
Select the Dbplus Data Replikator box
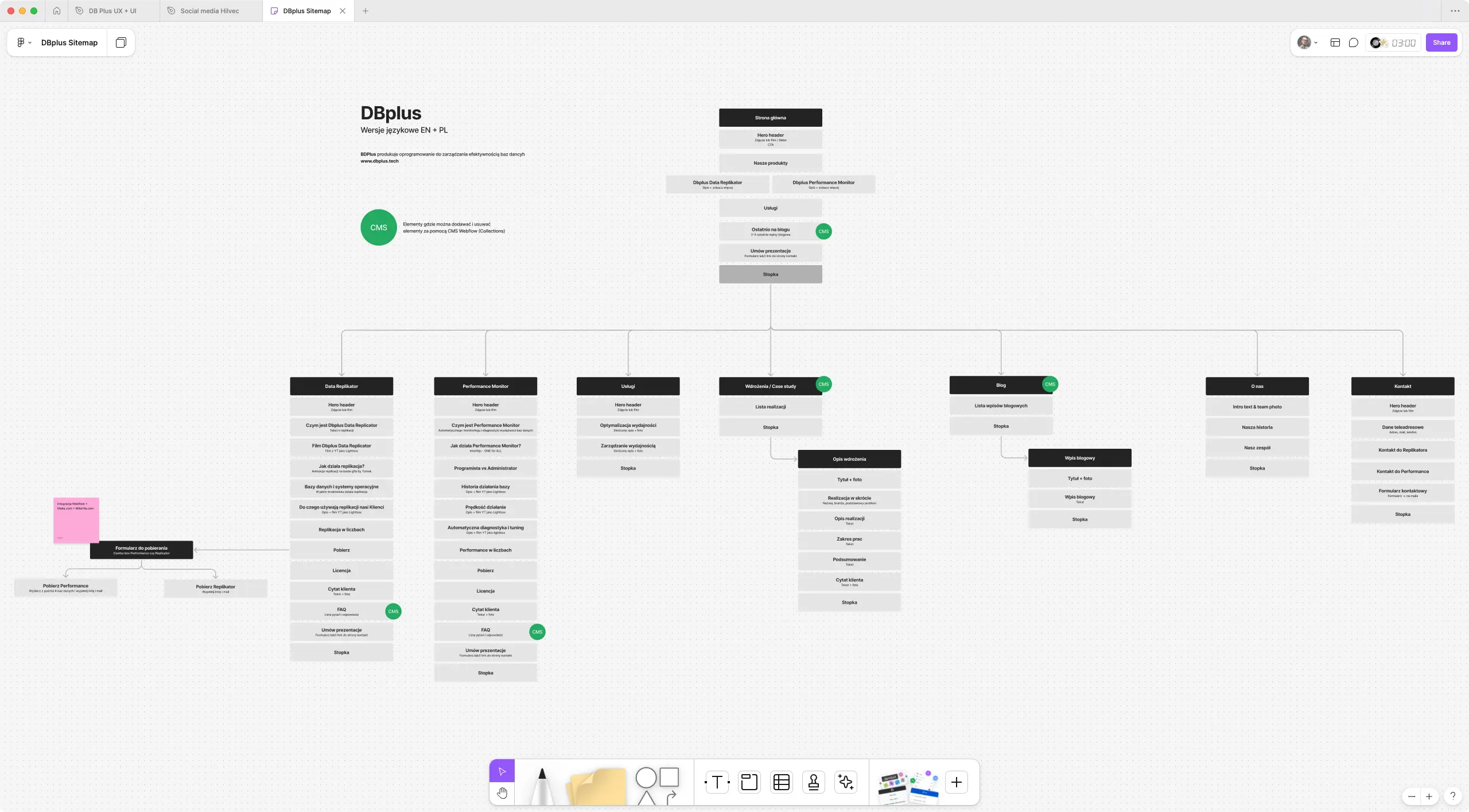717,184
